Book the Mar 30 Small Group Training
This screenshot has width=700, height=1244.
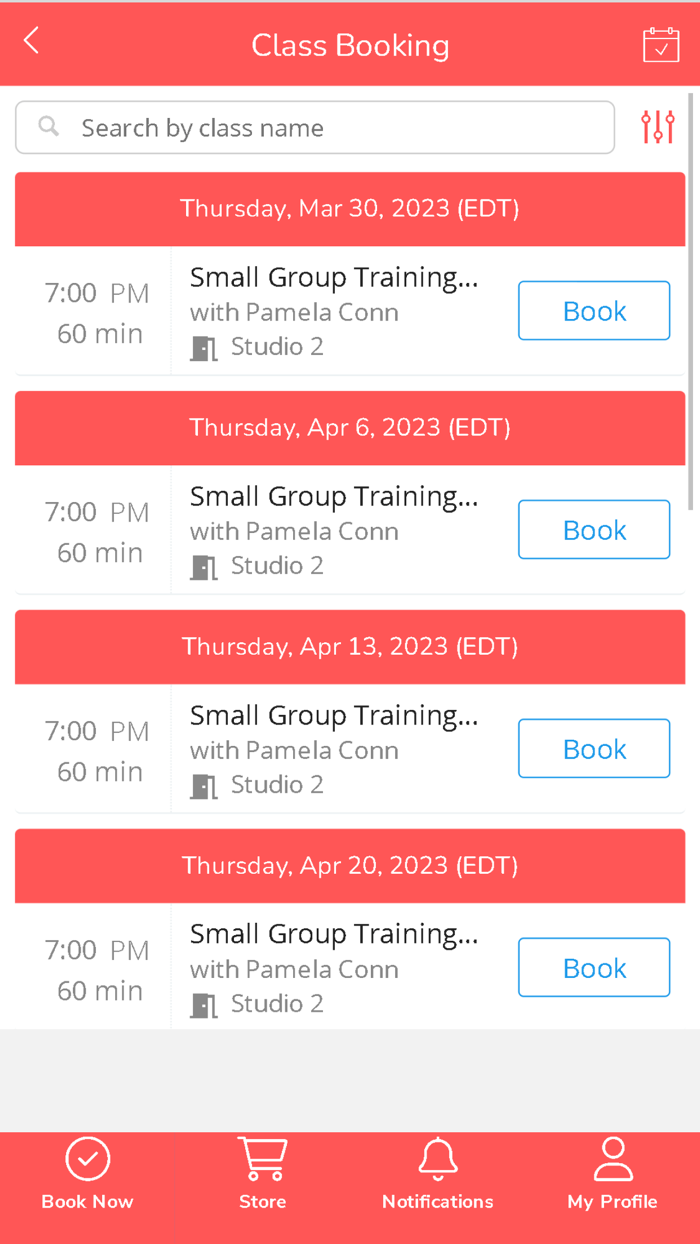(x=594, y=311)
